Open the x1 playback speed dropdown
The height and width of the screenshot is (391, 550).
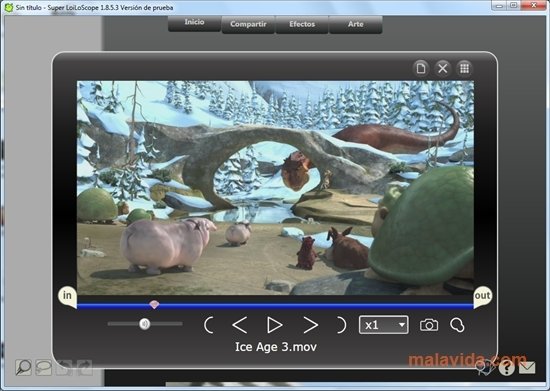(x=383, y=325)
